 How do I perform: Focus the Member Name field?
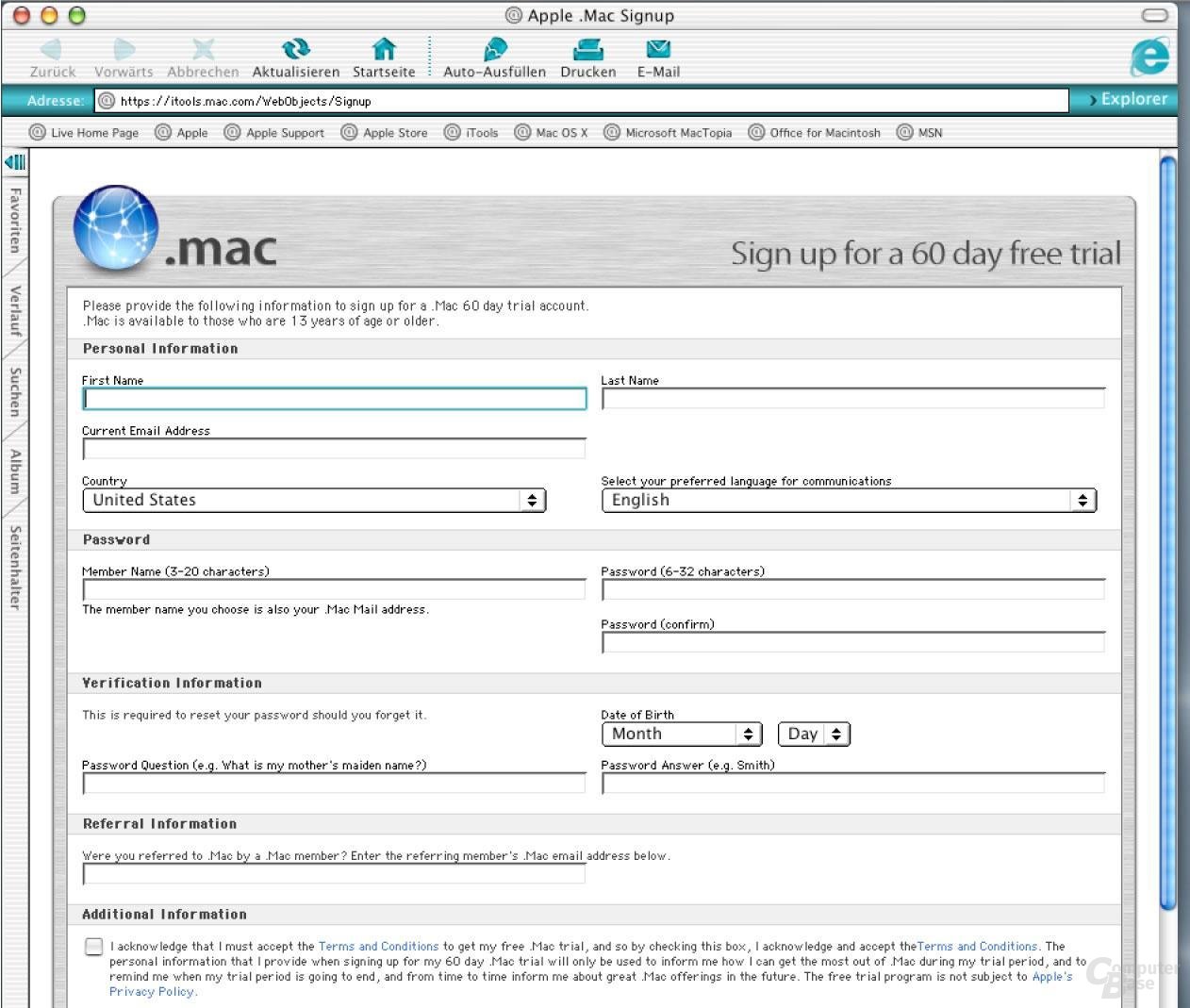click(x=335, y=590)
